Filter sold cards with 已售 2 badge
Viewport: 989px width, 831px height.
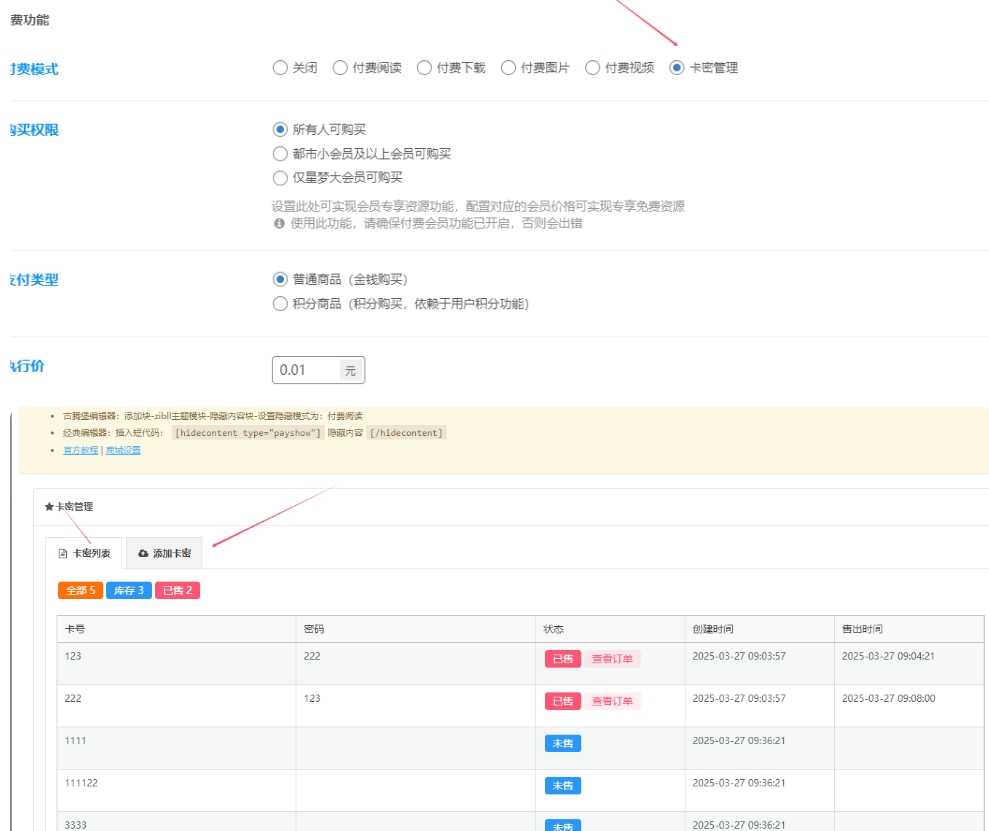pos(177,590)
